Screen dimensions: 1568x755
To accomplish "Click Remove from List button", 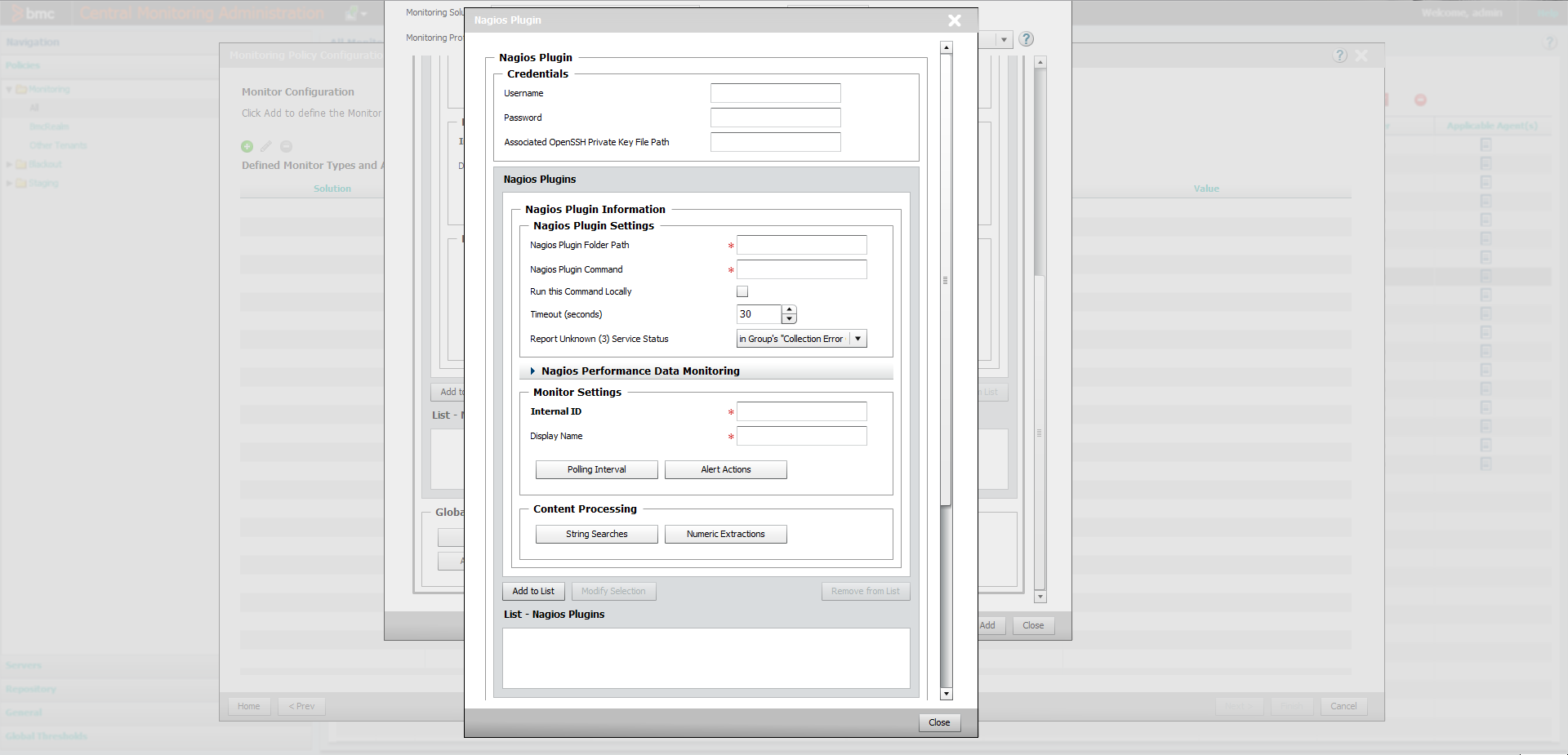I will click(865, 591).
